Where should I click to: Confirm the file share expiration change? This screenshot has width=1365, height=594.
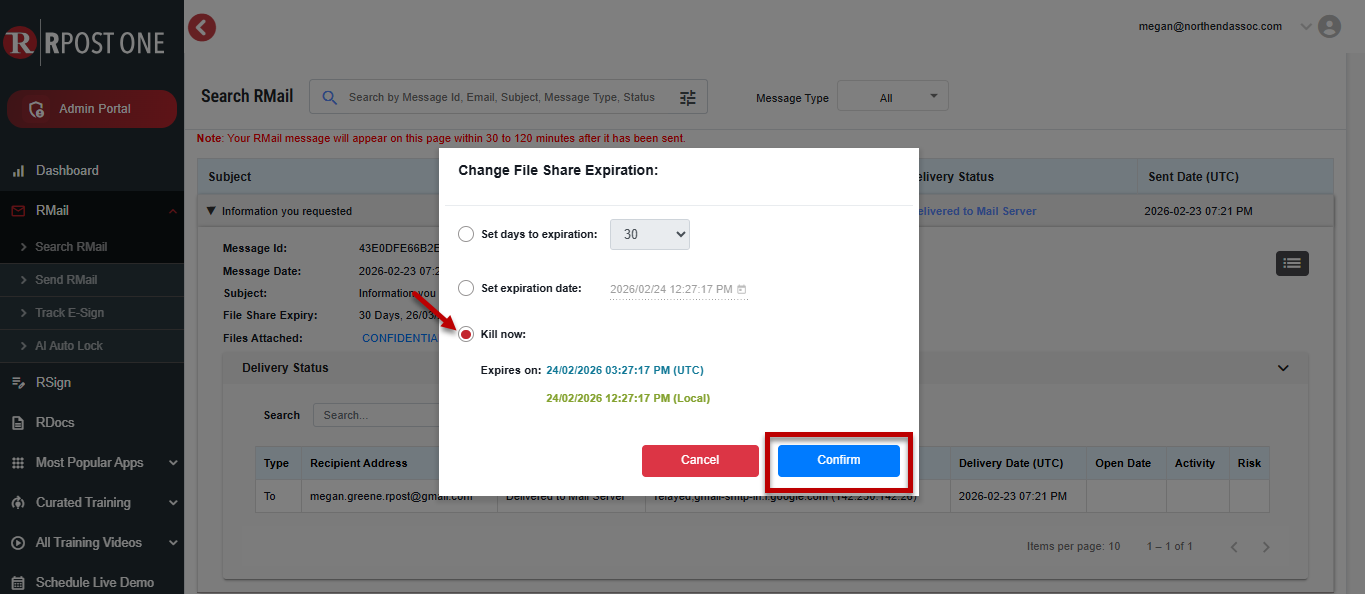coord(838,460)
